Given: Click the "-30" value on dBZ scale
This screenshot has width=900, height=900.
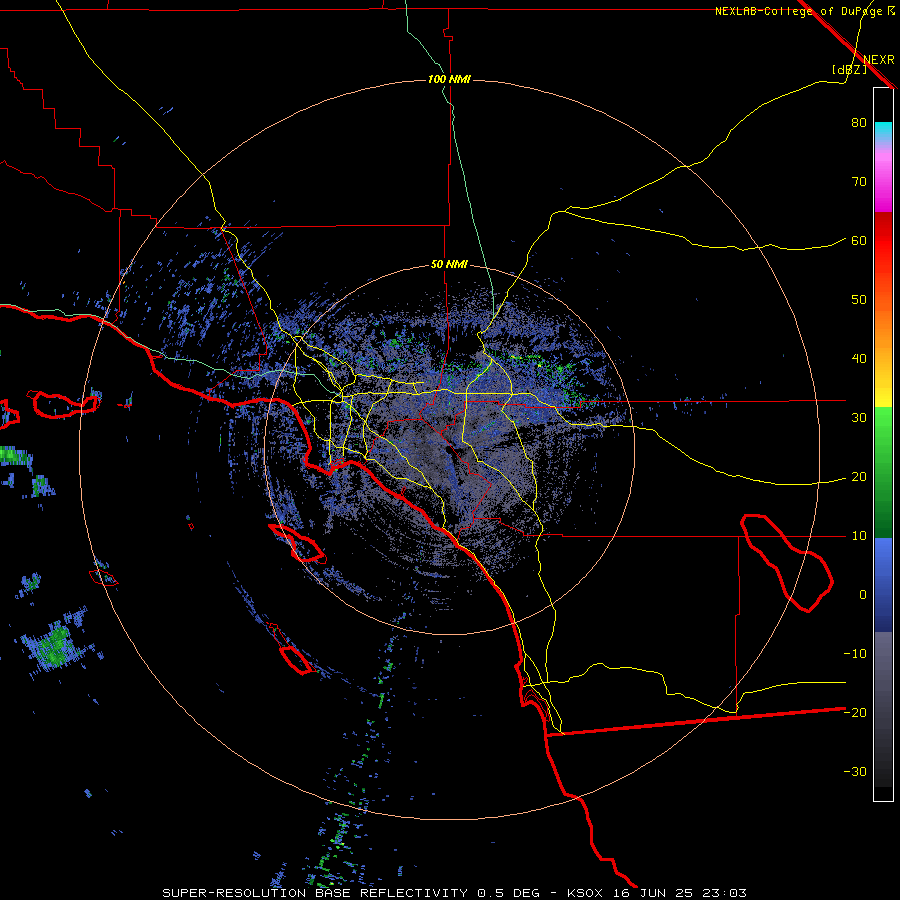Looking at the screenshot, I should (x=855, y=772).
